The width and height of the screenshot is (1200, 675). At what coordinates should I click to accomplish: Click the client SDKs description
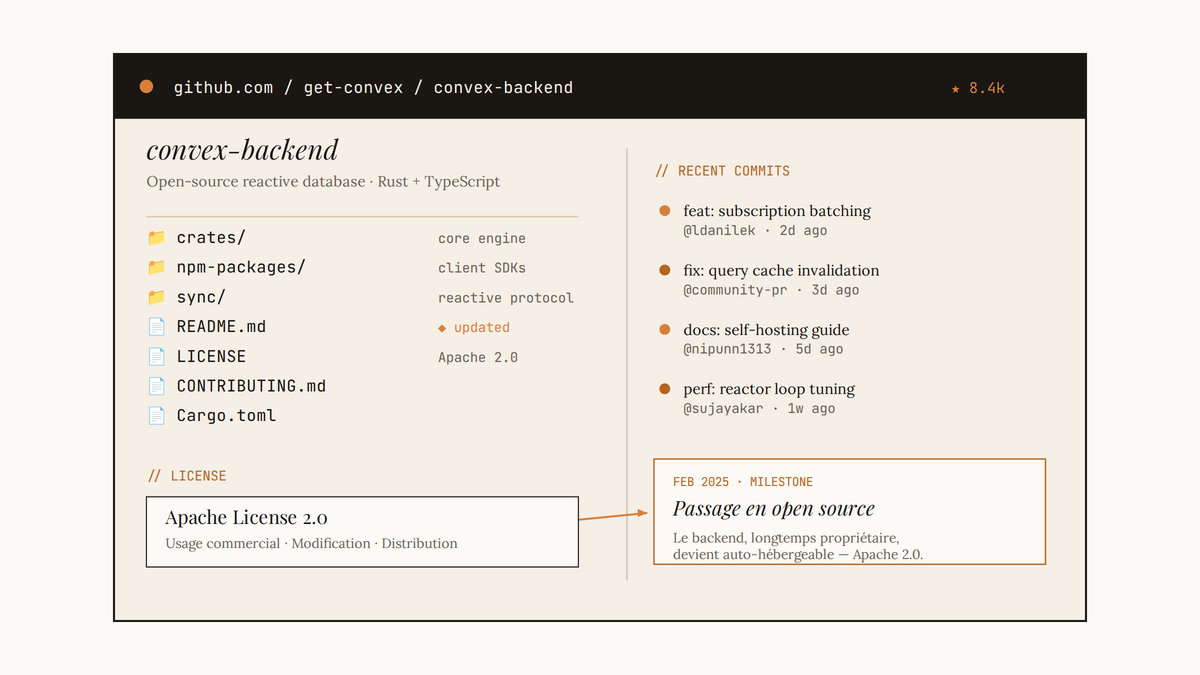pos(482,268)
